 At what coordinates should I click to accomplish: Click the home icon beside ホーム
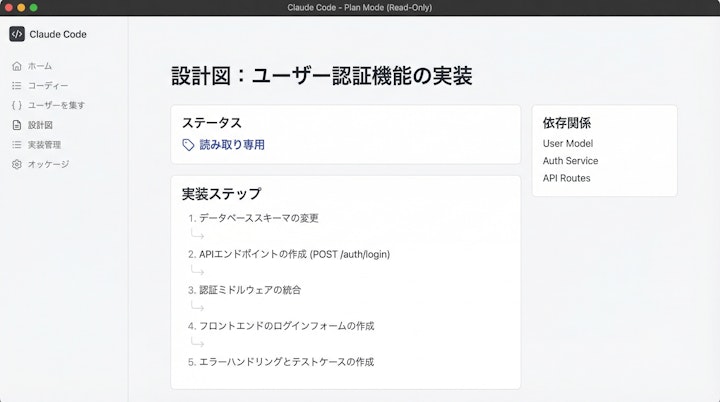point(17,66)
